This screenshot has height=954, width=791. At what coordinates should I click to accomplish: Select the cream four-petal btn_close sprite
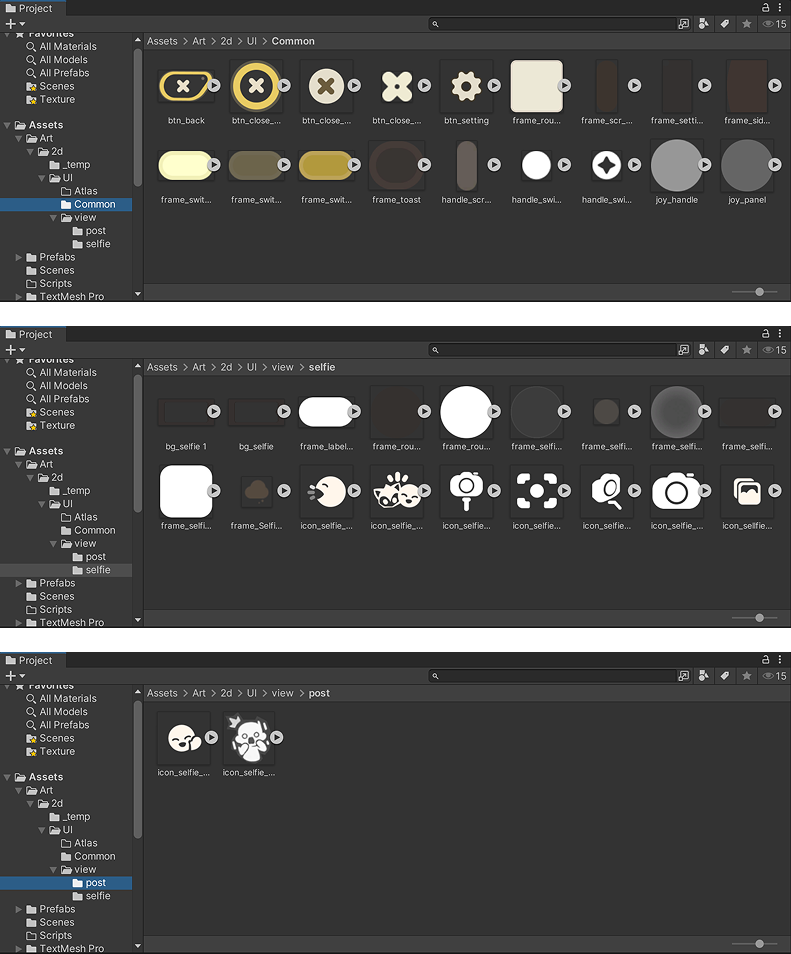396,86
